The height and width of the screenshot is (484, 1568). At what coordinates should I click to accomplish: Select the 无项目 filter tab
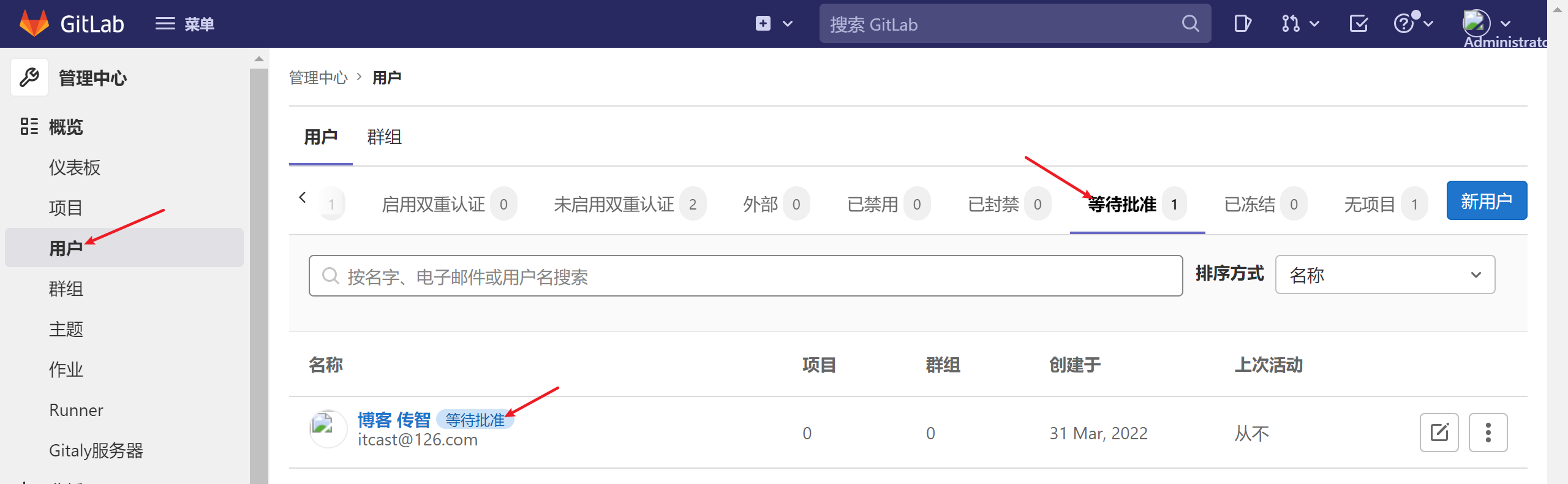click(x=1385, y=204)
